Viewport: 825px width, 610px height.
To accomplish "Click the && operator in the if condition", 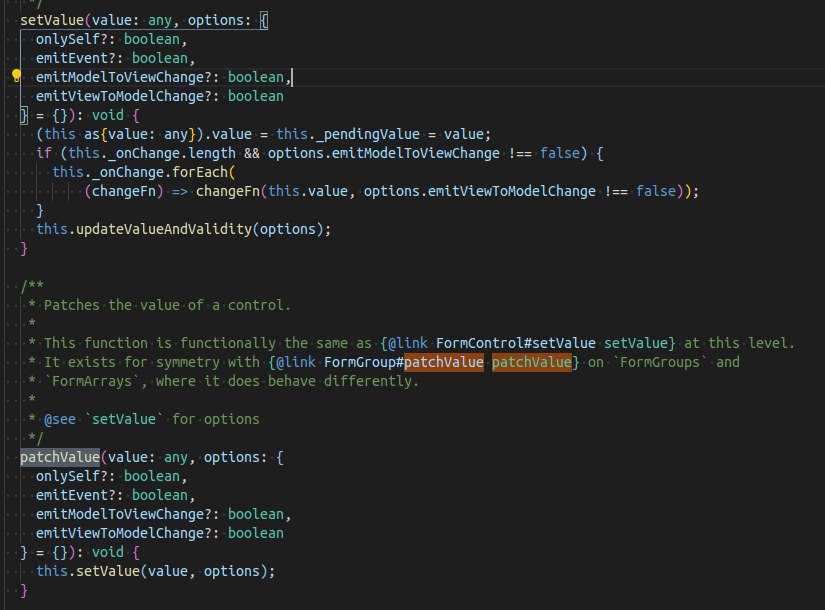I will tap(252, 153).
